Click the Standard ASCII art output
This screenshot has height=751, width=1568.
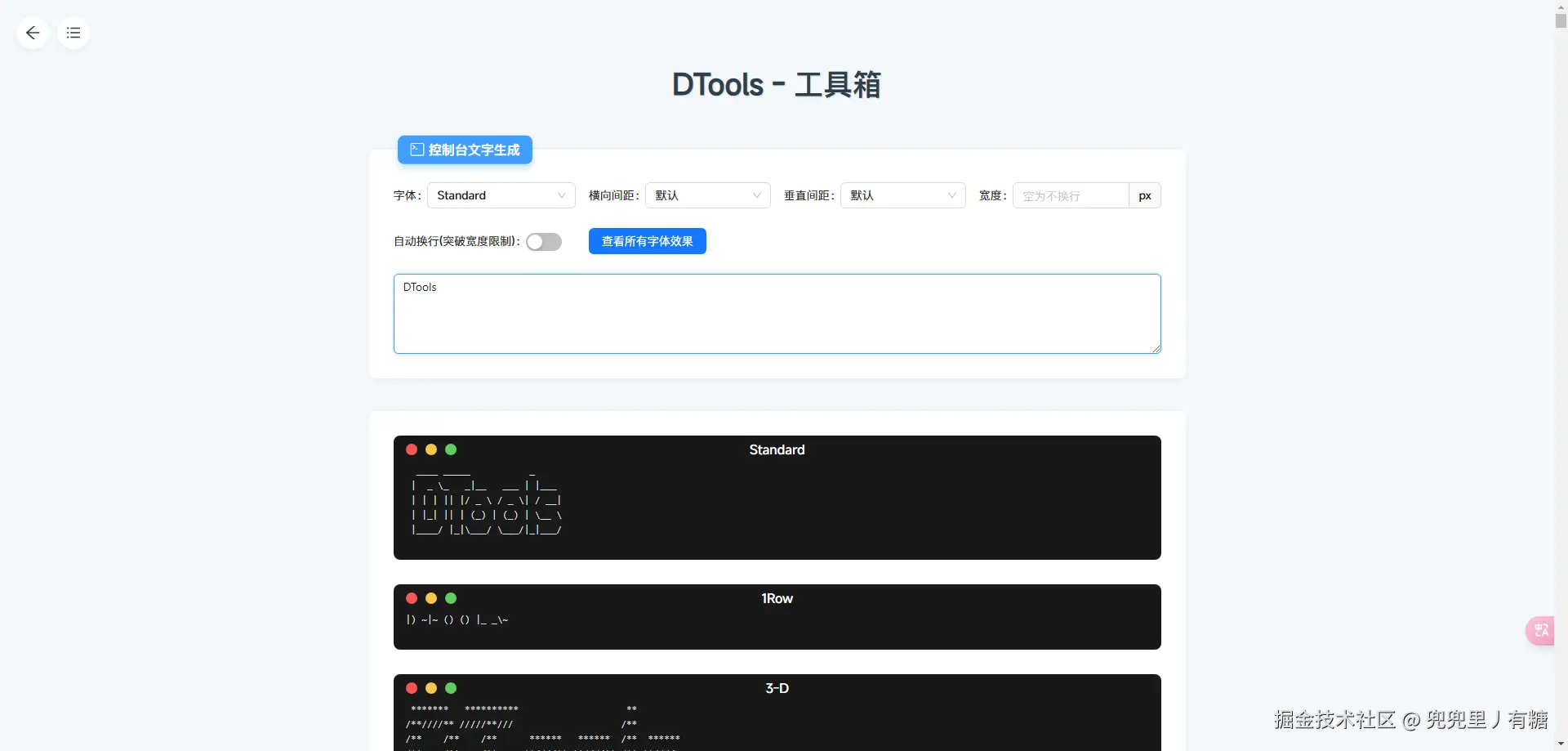pyautogui.click(x=487, y=504)
